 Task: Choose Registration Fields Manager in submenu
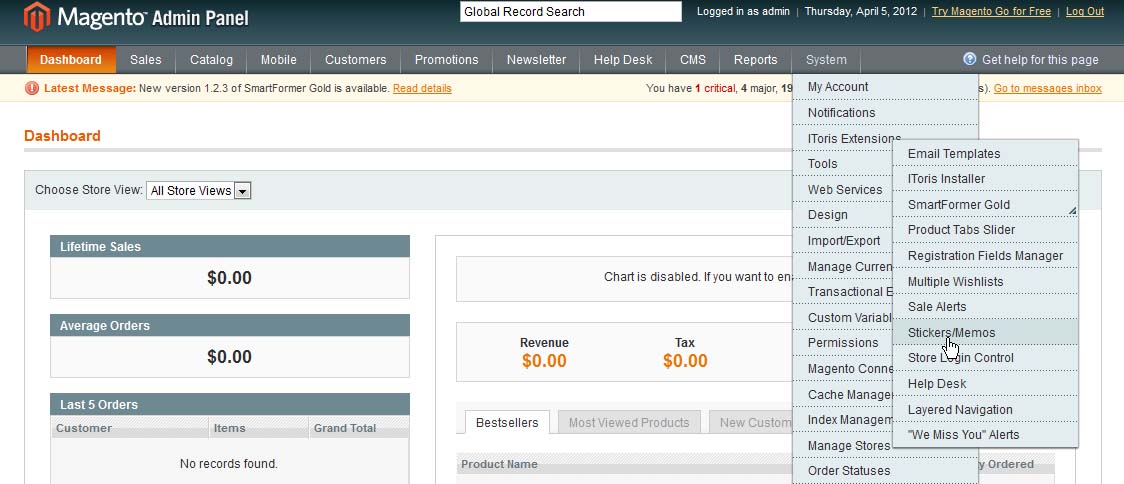(985, 255)
